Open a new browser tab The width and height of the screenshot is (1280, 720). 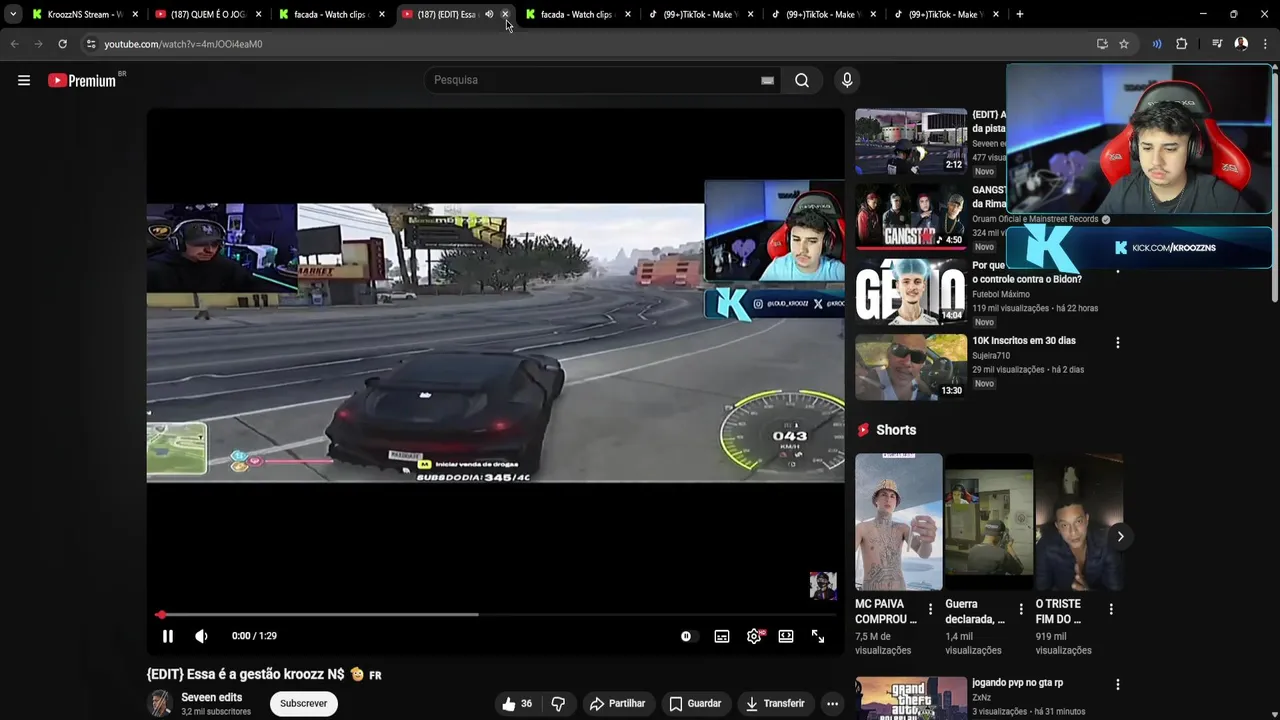click(1019, 14)
